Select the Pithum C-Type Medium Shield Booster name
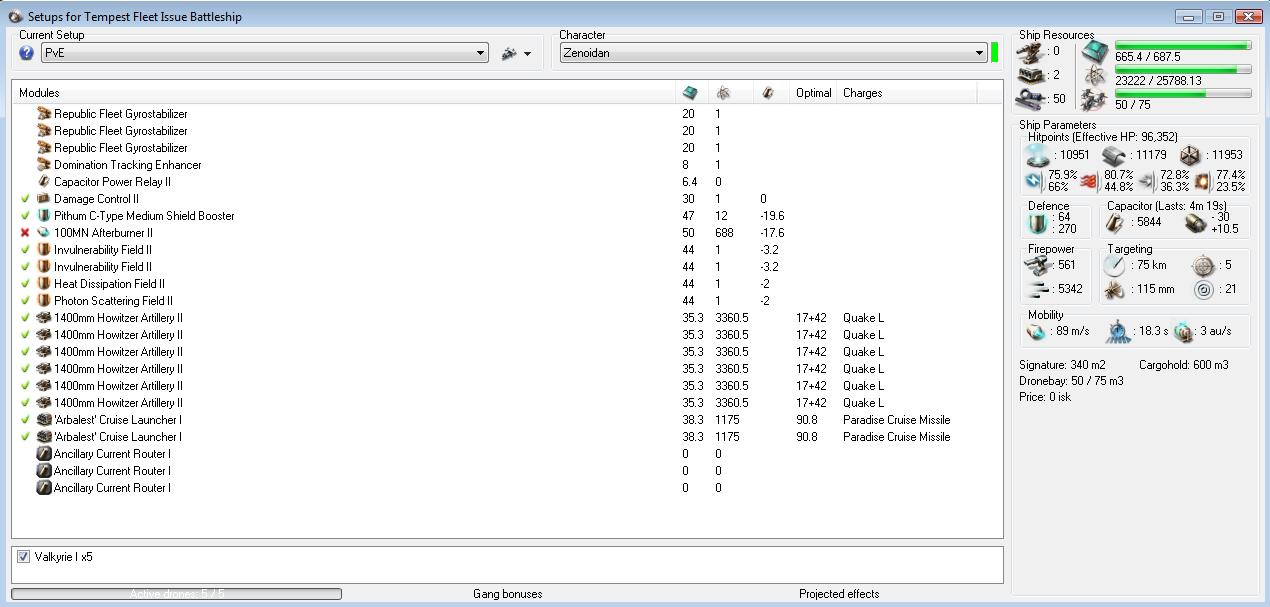Image resolution: width=1270 pixels, height=607 pixels. point(144,216)
